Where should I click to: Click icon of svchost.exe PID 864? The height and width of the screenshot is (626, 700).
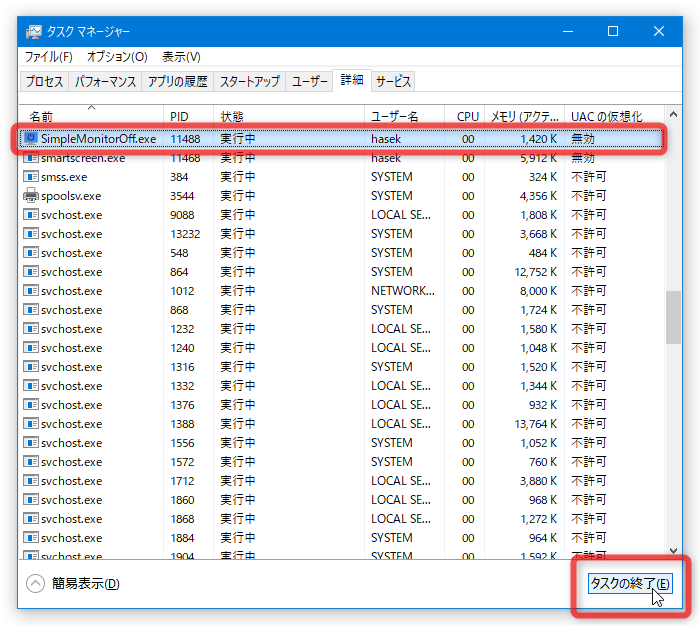point(30,271)
